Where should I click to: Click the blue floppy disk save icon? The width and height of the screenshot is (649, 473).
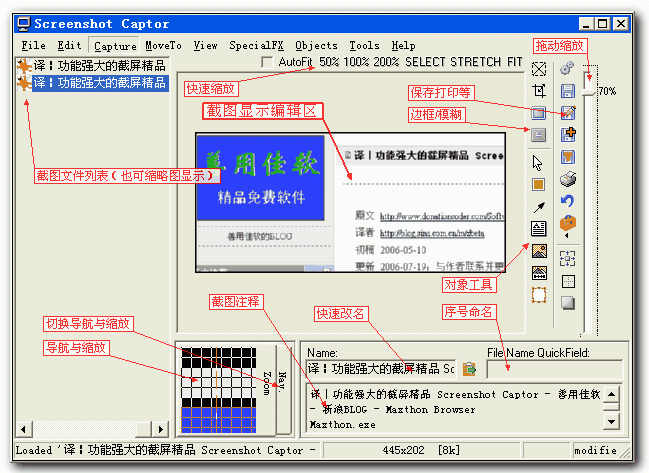pyautogui.click(x=568, y=90)
